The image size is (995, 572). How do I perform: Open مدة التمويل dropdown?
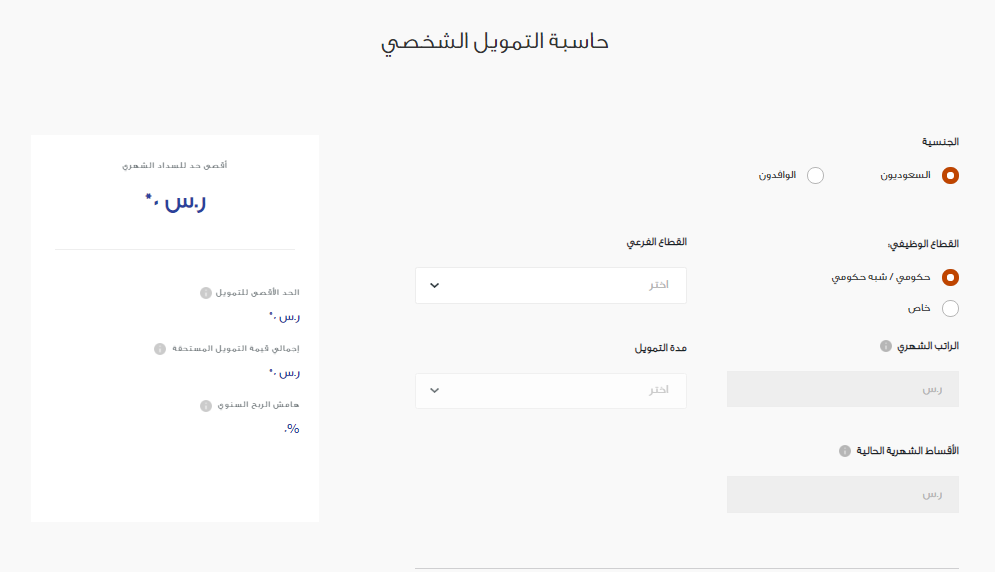[551, 390]
